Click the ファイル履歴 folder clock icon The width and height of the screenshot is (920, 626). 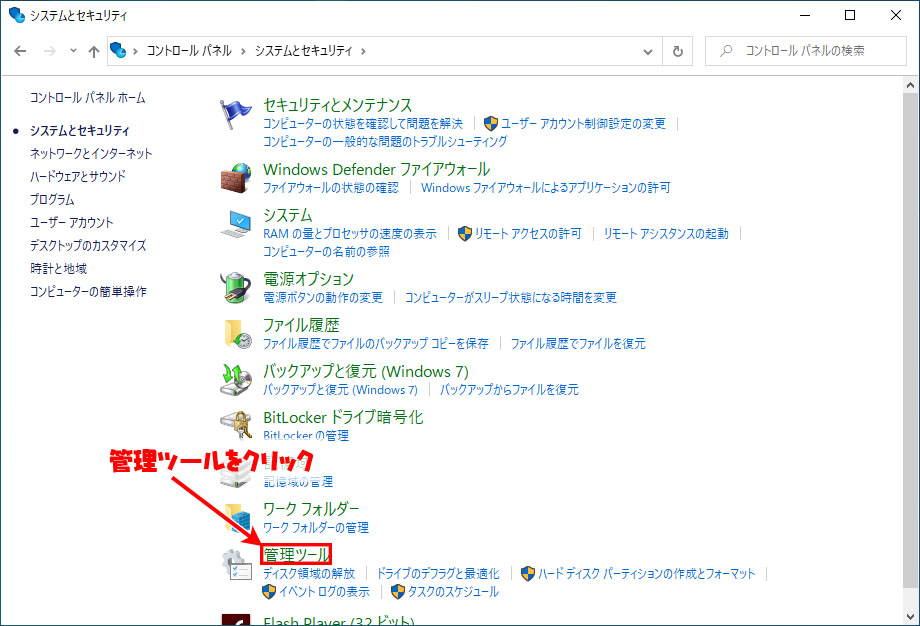(x=236, y=333)
